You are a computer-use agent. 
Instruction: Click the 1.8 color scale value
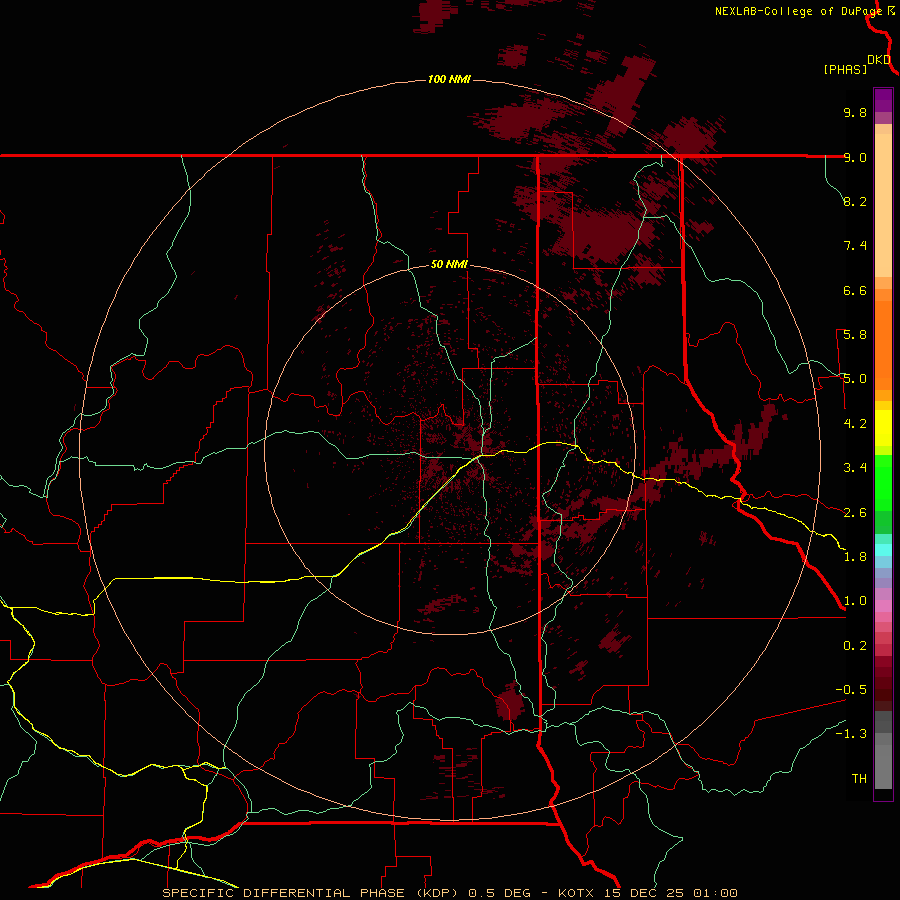point(855,556)
